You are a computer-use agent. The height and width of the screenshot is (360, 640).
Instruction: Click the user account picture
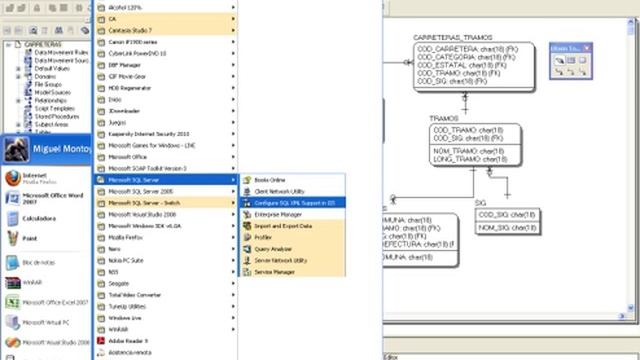(17, 149)
